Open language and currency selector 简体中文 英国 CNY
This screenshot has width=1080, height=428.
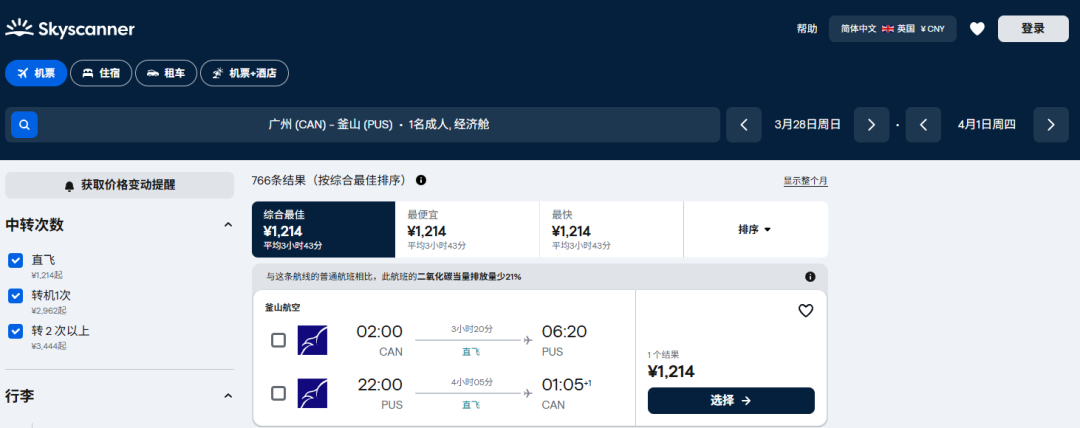893,29
